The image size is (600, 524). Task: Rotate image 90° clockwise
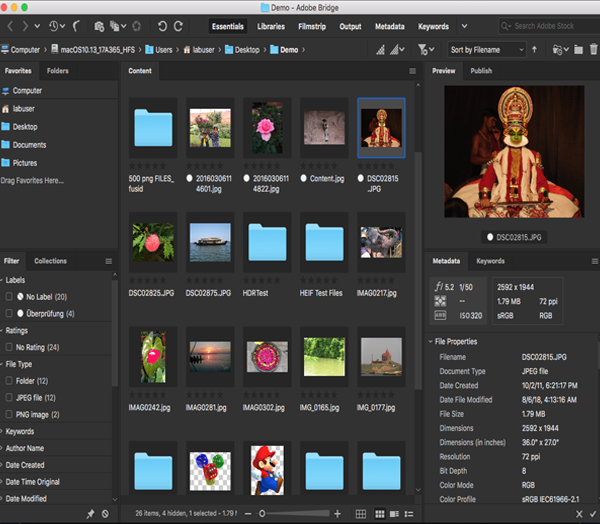[x=178, y=26]
